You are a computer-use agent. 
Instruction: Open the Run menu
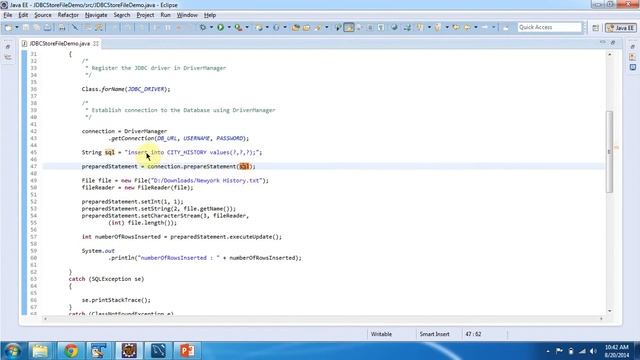coord(165,15)
